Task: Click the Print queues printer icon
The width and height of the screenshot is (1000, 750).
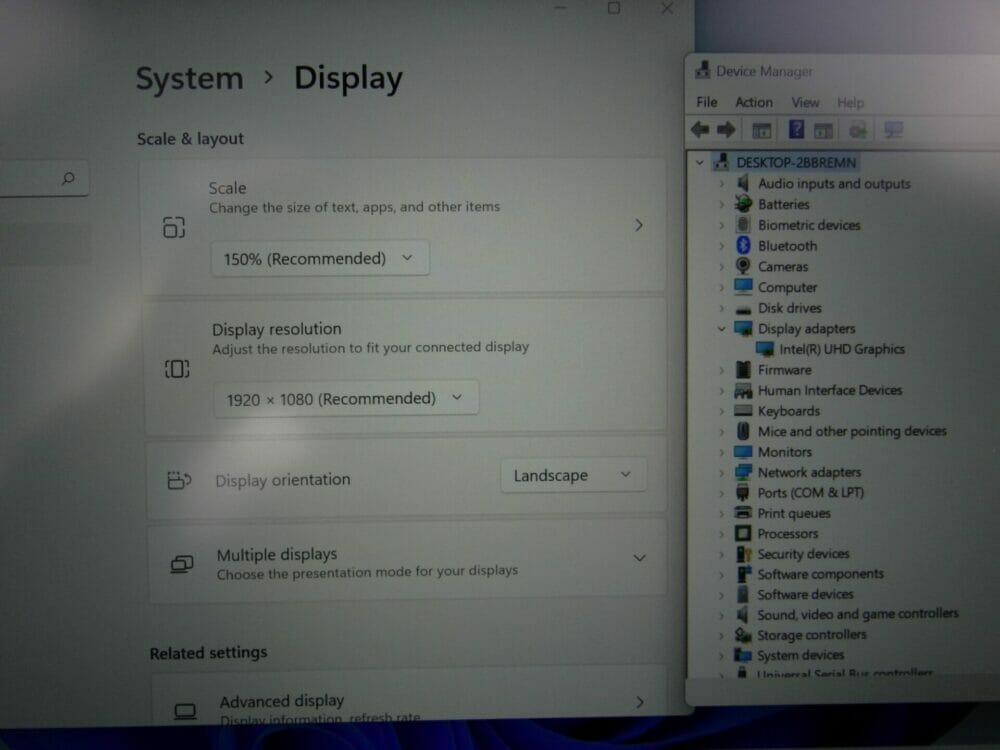Action: 743,512
